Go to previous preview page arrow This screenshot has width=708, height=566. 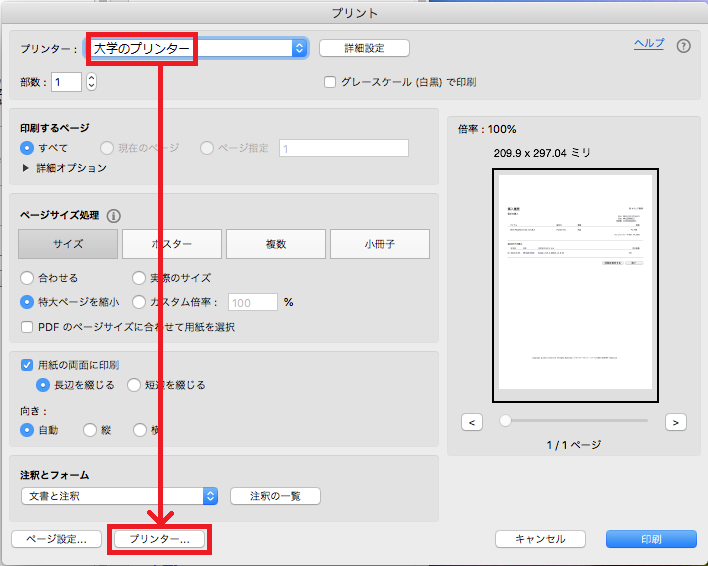pyautogui.click(x=473, y=422)
